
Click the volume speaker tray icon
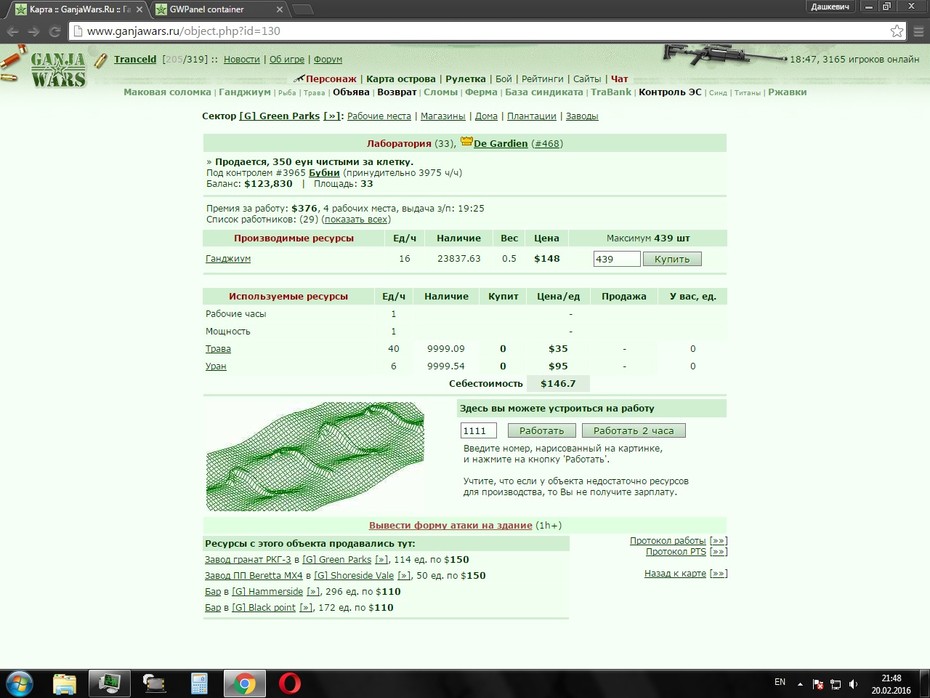click(853, 684)
